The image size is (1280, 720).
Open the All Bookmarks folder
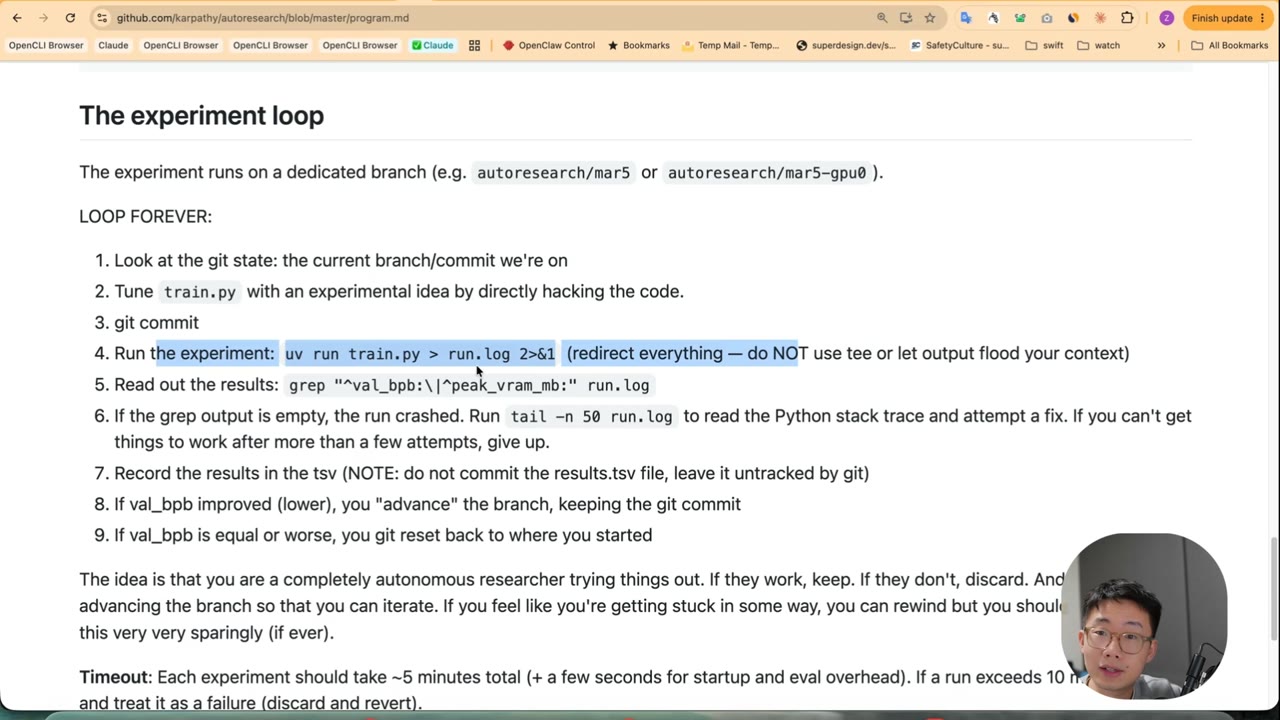(1230, 45)
